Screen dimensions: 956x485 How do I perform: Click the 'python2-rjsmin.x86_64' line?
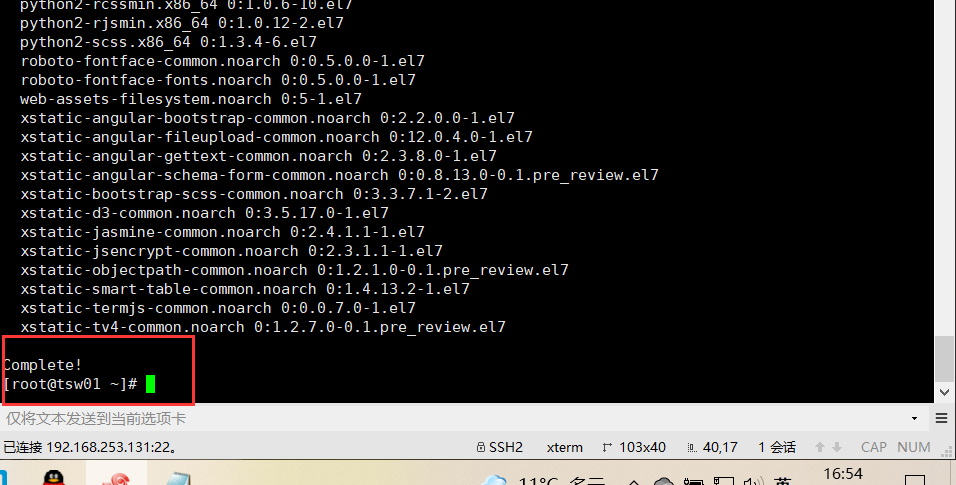click(x=182, y=23)
